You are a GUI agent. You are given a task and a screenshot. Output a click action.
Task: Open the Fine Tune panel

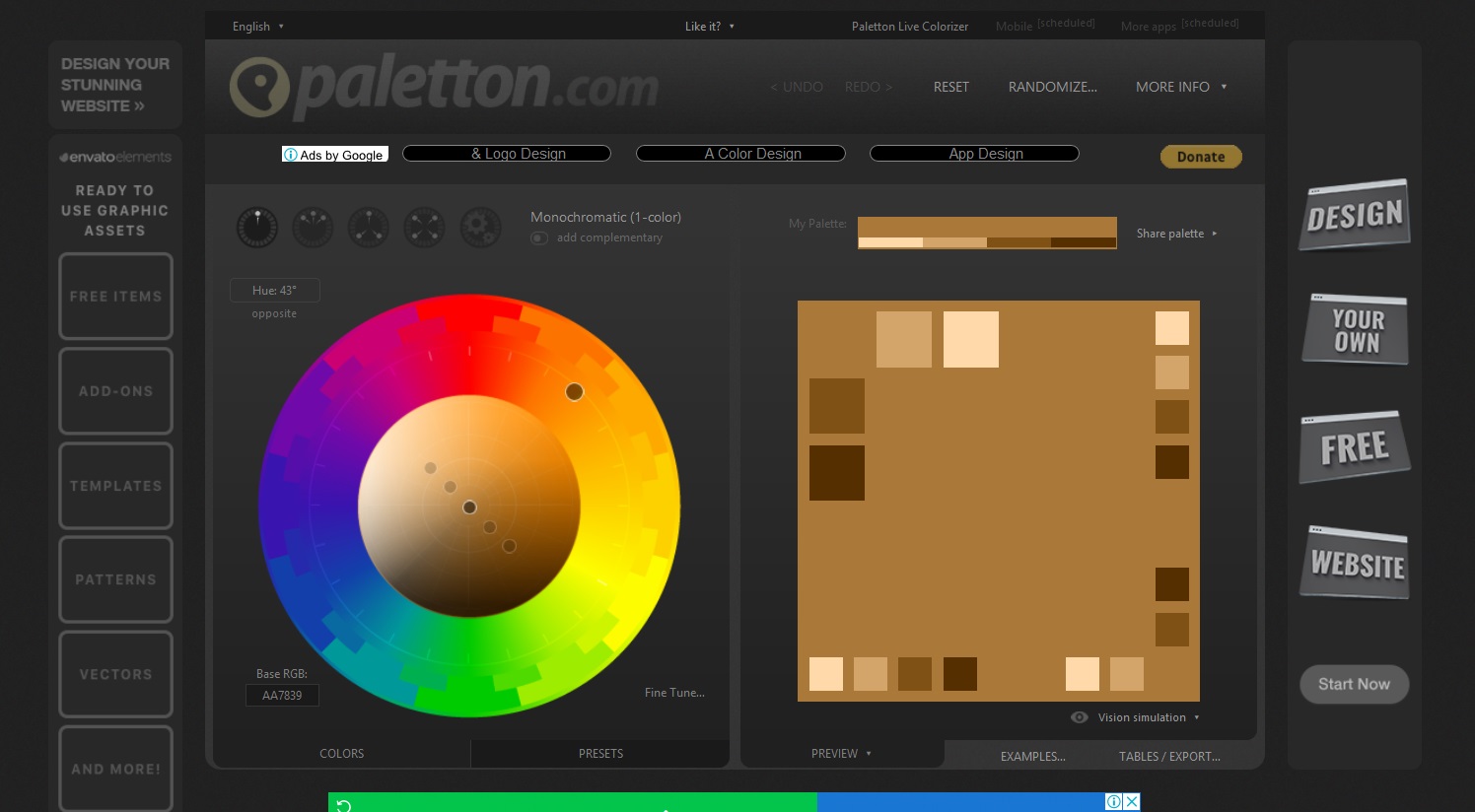674,693
